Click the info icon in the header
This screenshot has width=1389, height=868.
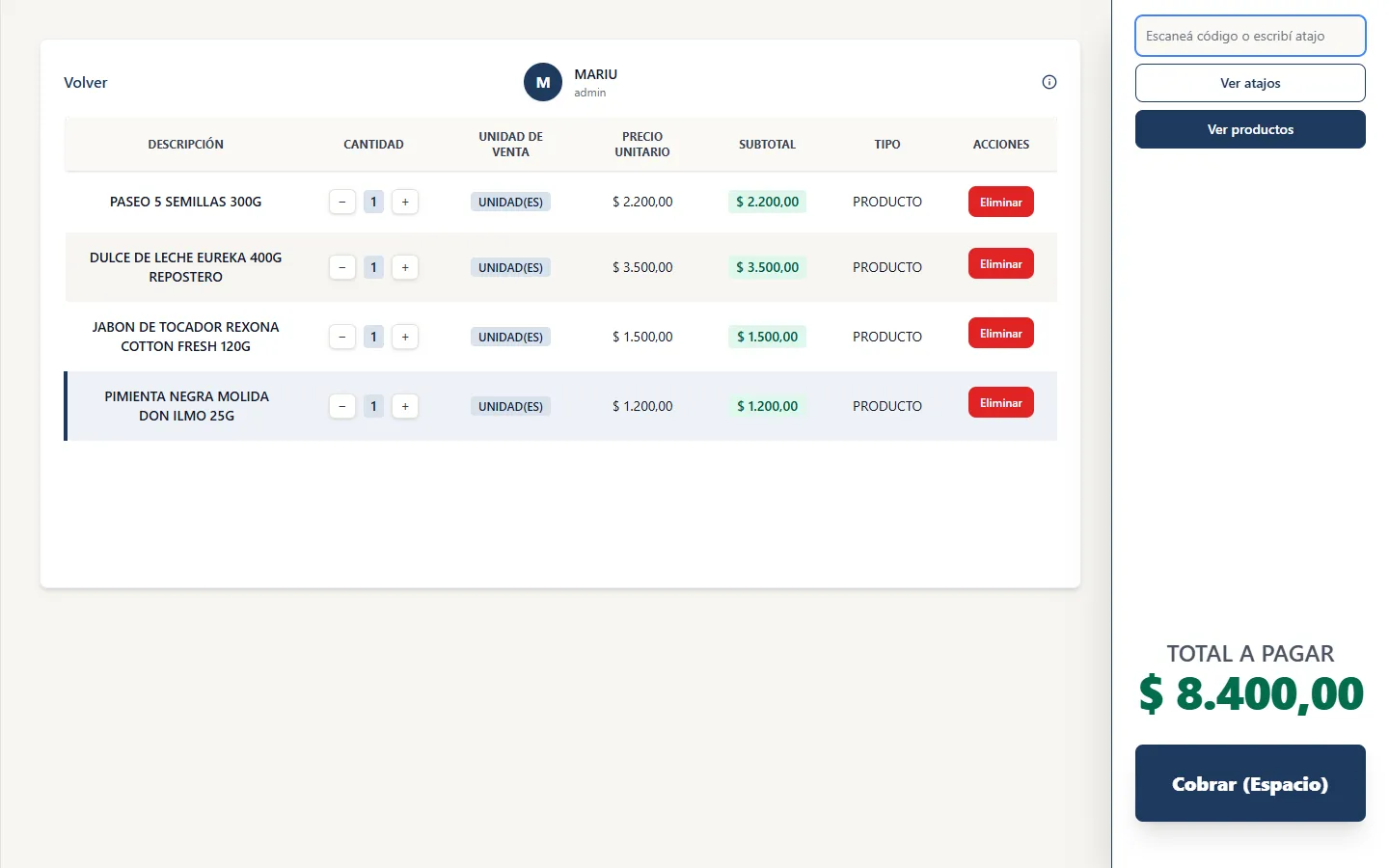click(1049, 82)
